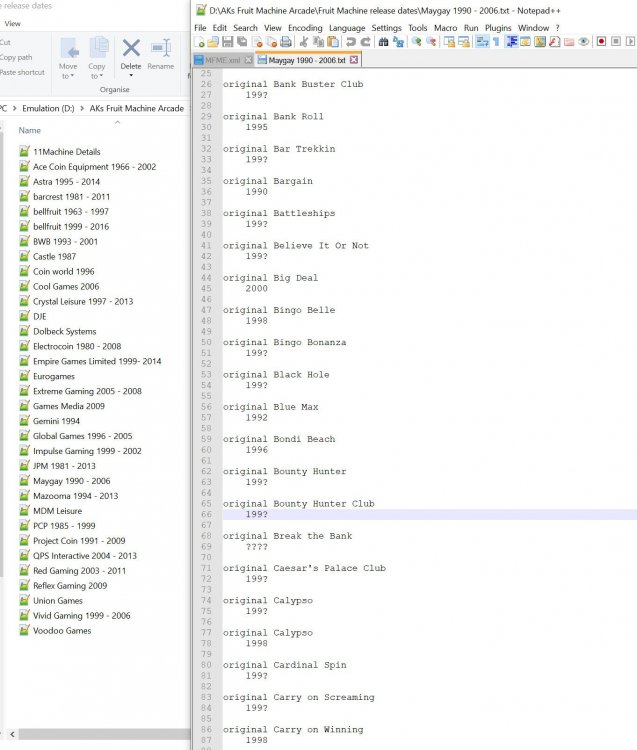Play back the recorded macro with the play icon
Screen dimensions: 637x750
click(x=630, y=42)
